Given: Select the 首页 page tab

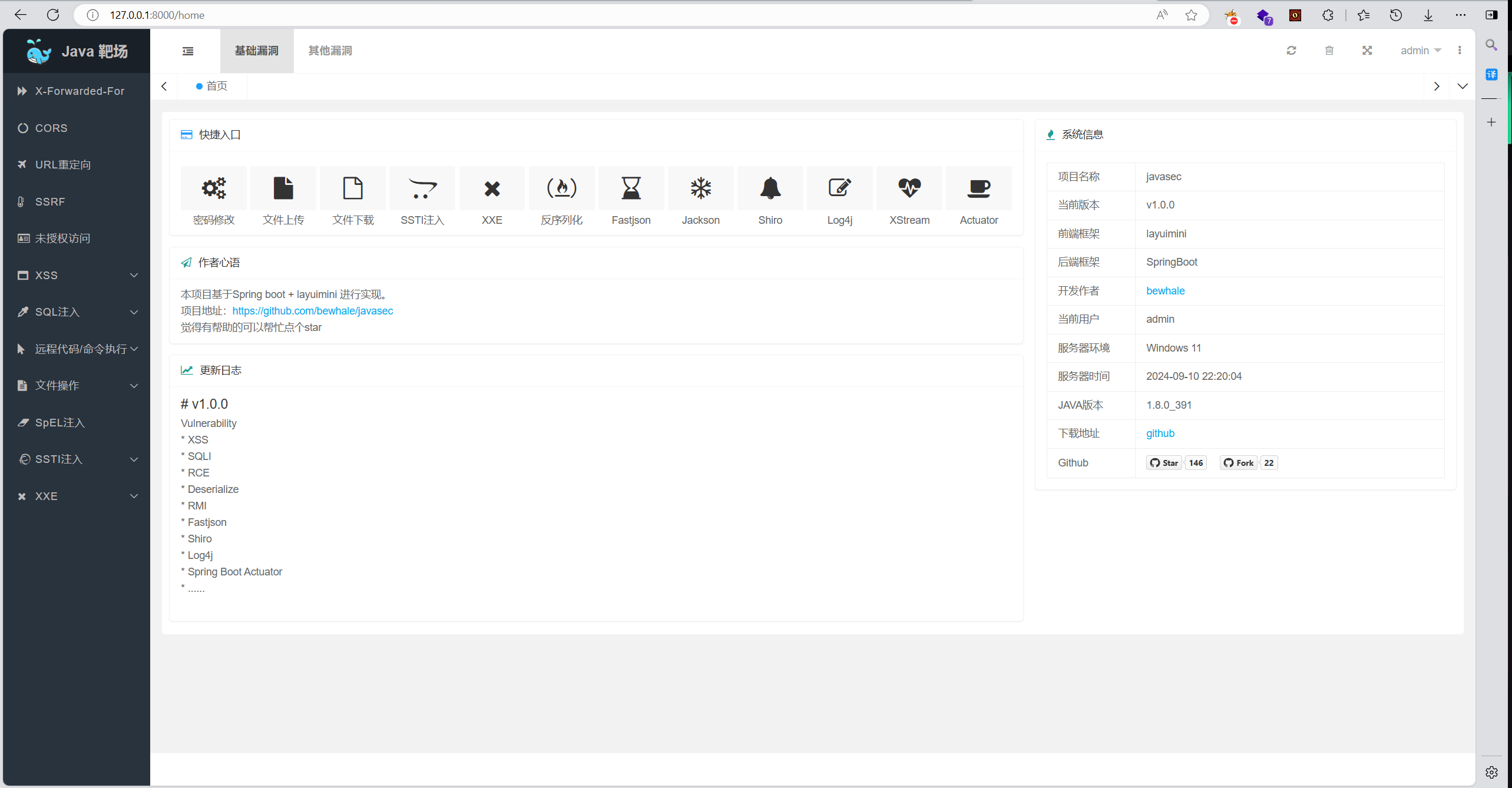Looking at the screenshot, I should coord(212,86).
